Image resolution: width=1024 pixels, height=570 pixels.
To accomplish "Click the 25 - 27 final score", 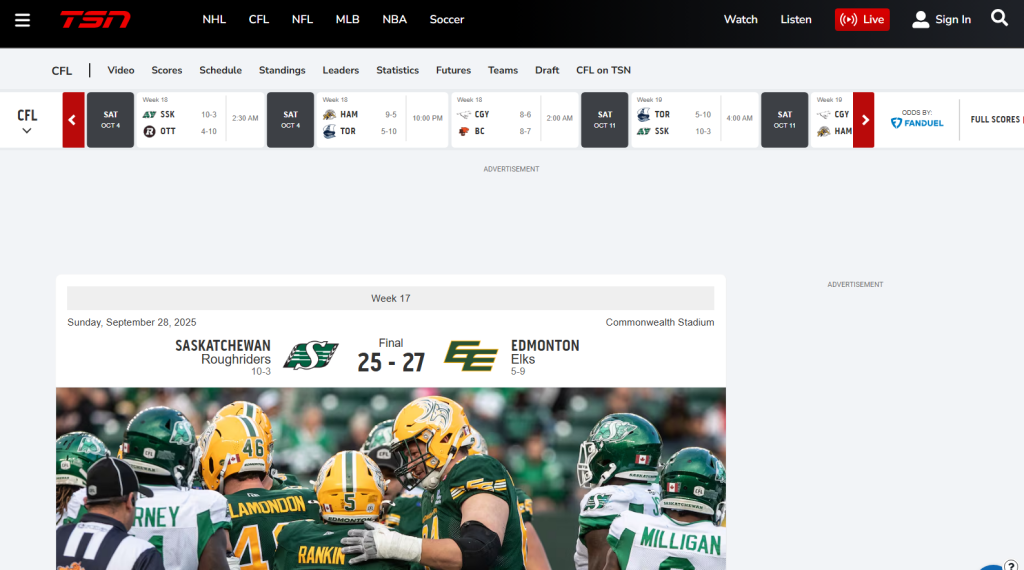I will pyautogui.click(x=391, y=362).
